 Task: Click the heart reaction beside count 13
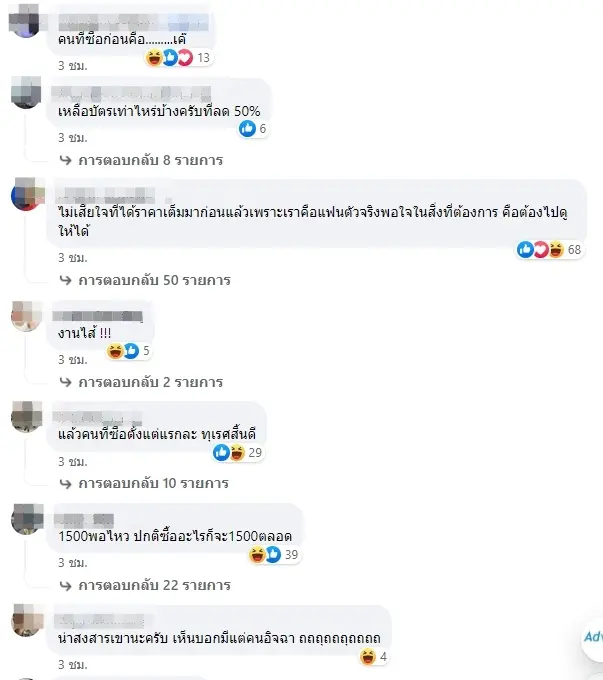pos(185,57)
